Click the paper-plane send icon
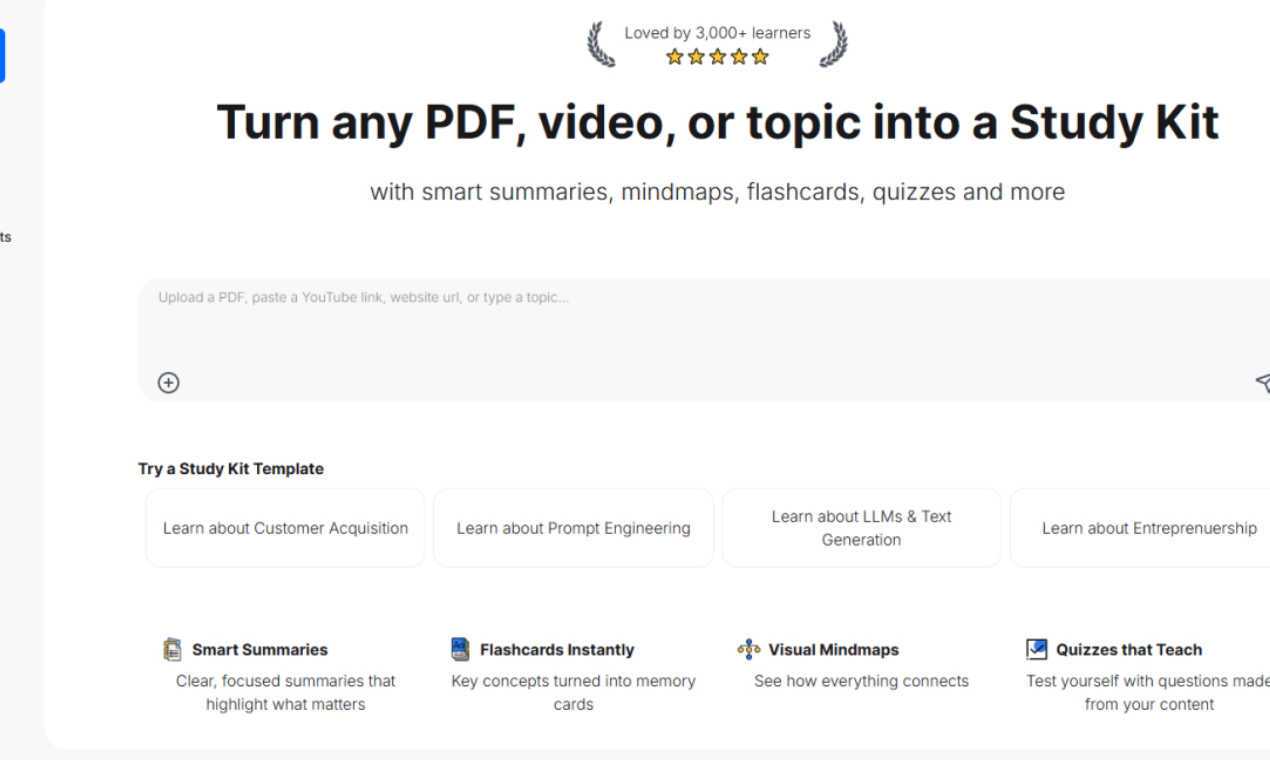 tap(1263, 383)
